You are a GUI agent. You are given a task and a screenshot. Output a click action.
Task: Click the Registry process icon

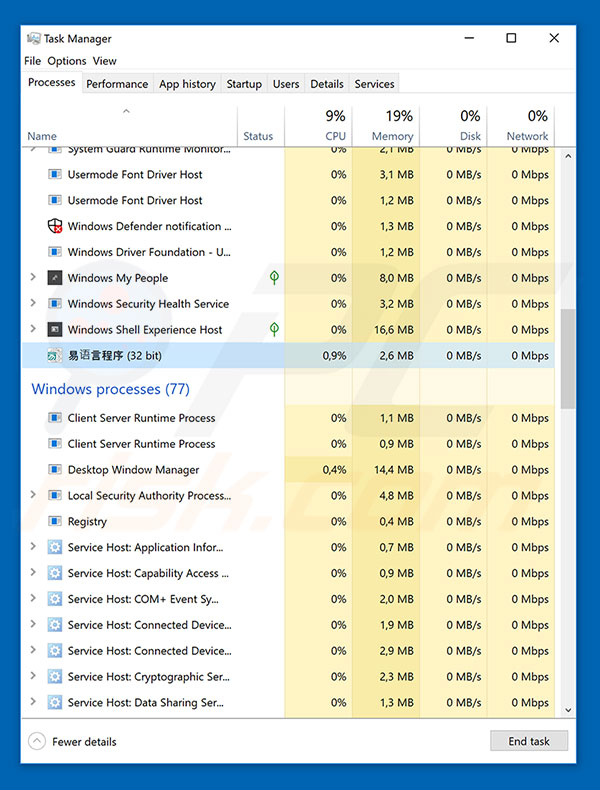click(x=54, y=521)
